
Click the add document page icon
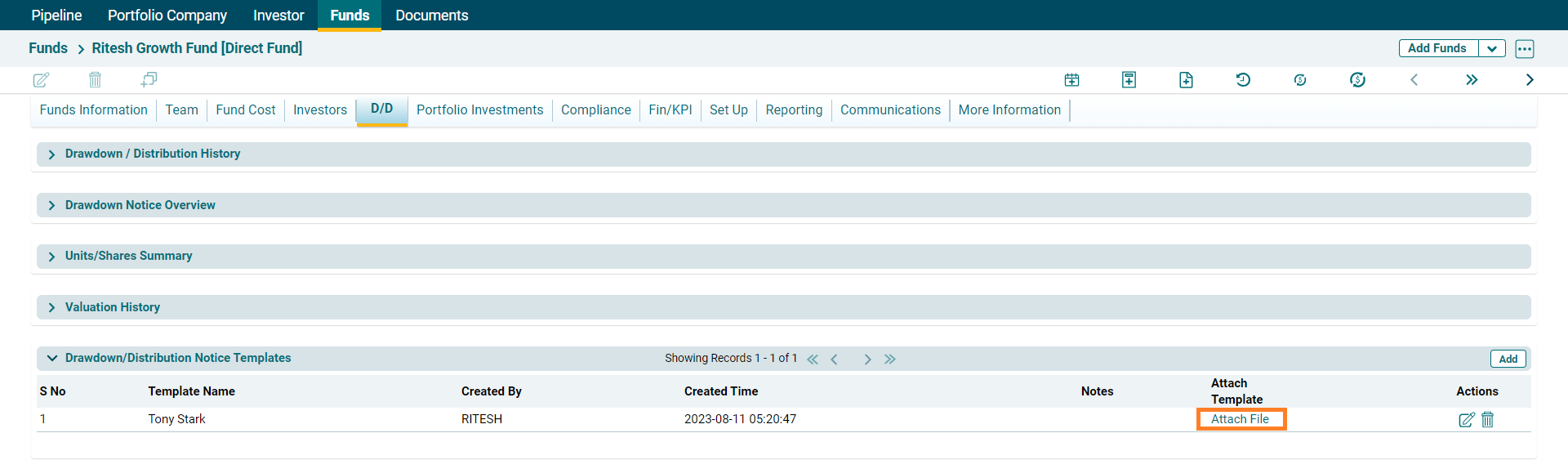1186,79
